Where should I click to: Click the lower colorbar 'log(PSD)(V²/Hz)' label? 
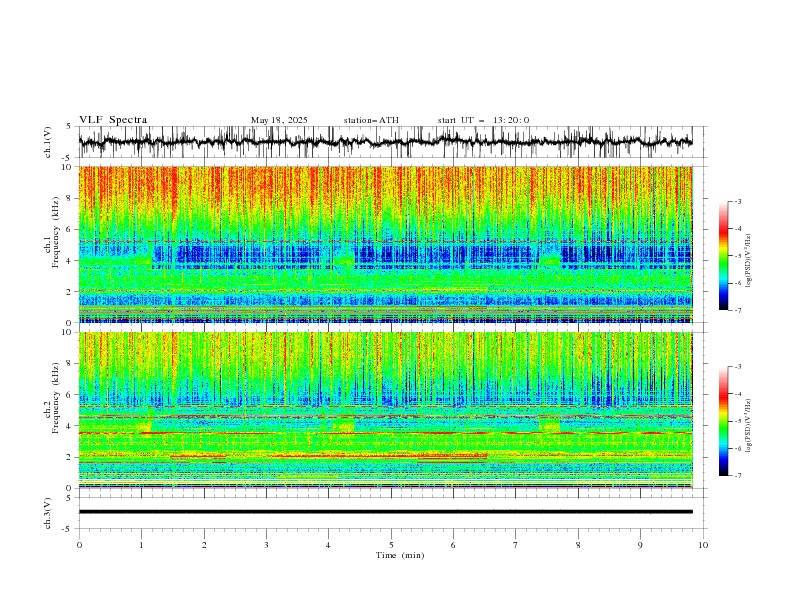click(748, 425)
